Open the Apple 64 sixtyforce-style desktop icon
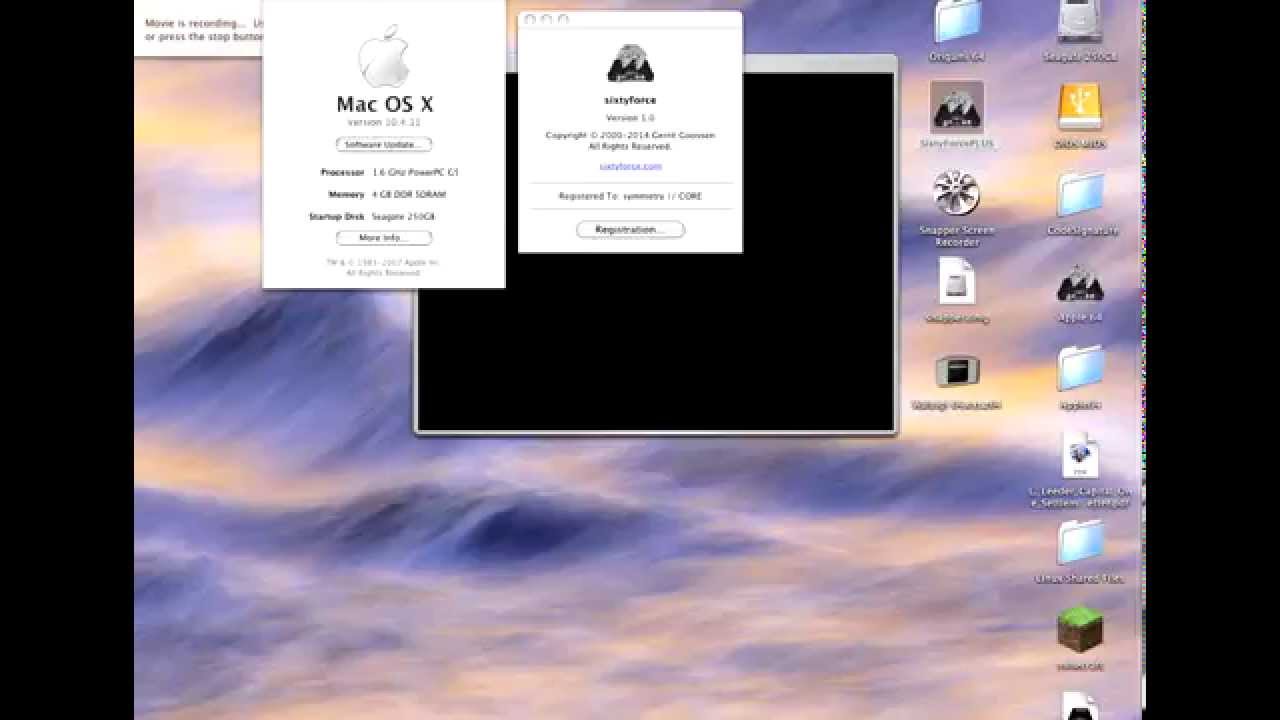 pos(1080,284)
